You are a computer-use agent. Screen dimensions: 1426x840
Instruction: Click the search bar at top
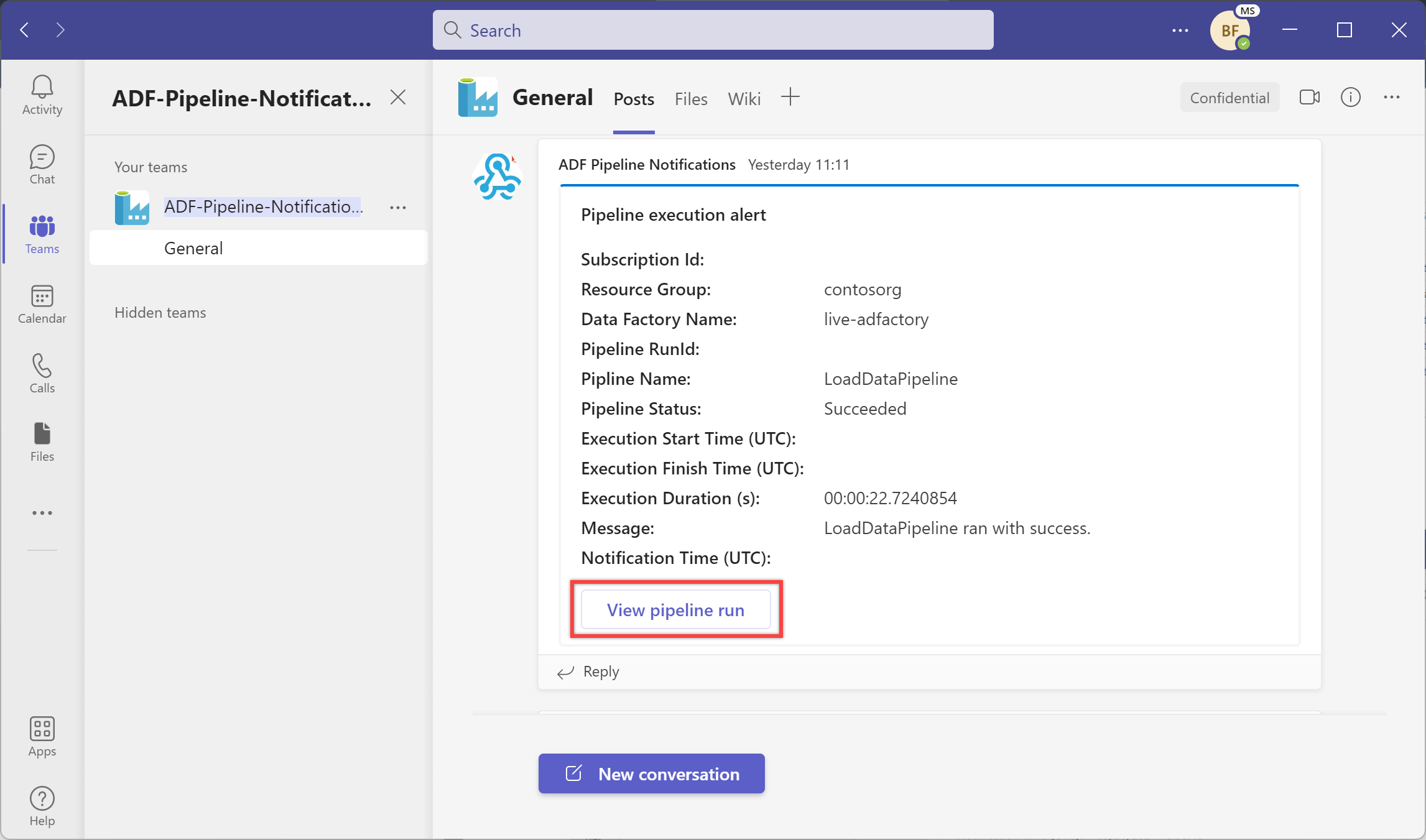pos(713,30)
